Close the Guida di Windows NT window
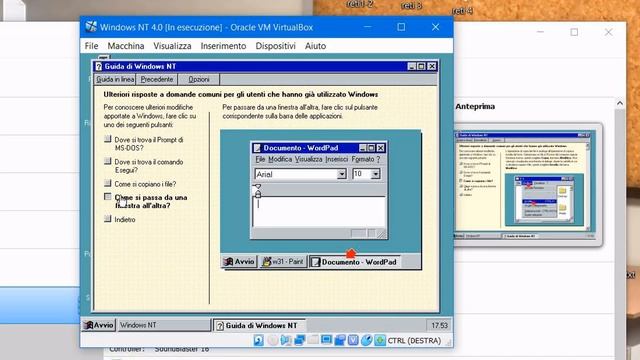Viewport: 640px width, 360px height. coord(432,66)
